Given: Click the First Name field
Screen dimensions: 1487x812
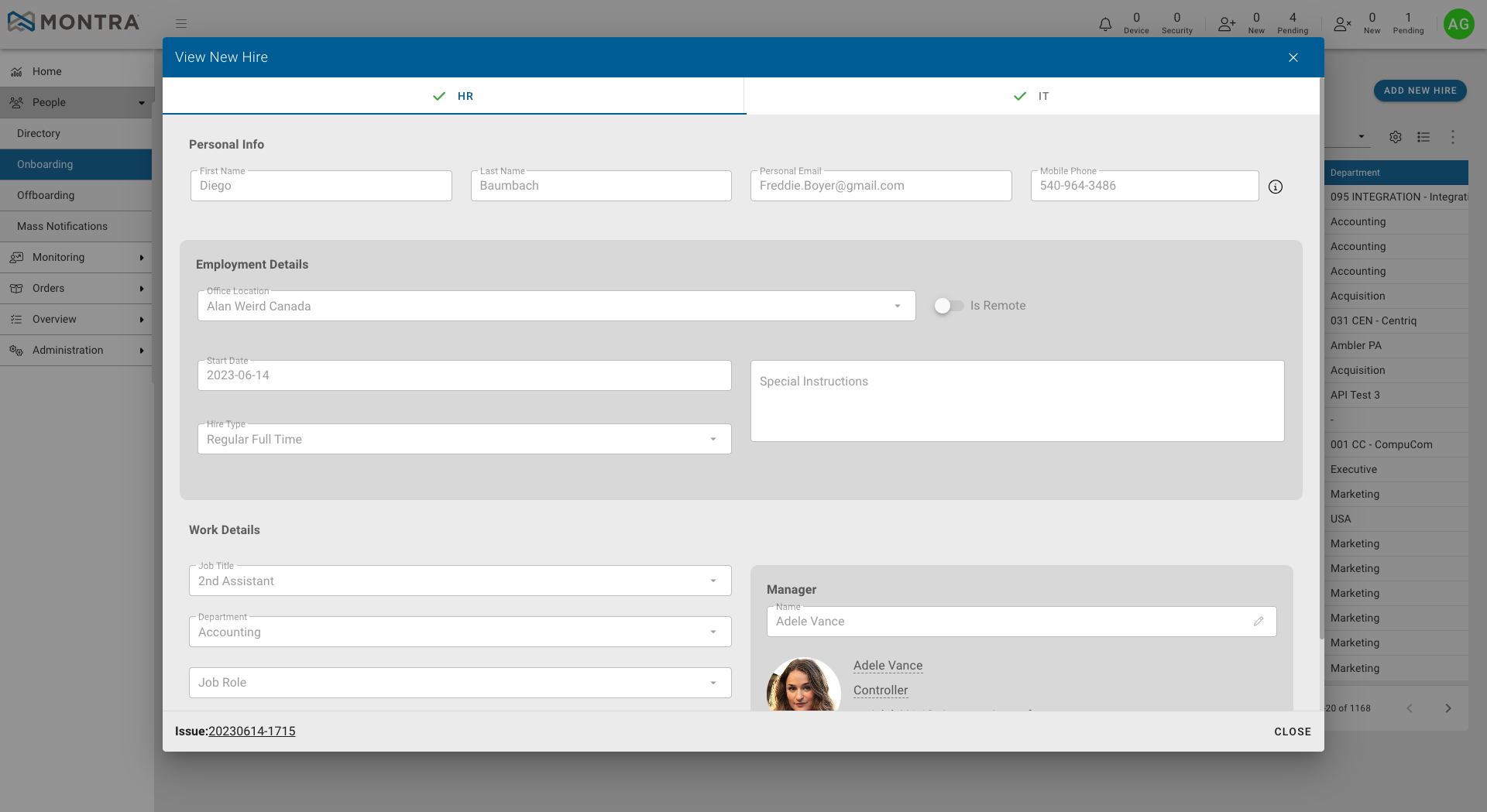Looking at the screenshot, I should tap(321, 186).
